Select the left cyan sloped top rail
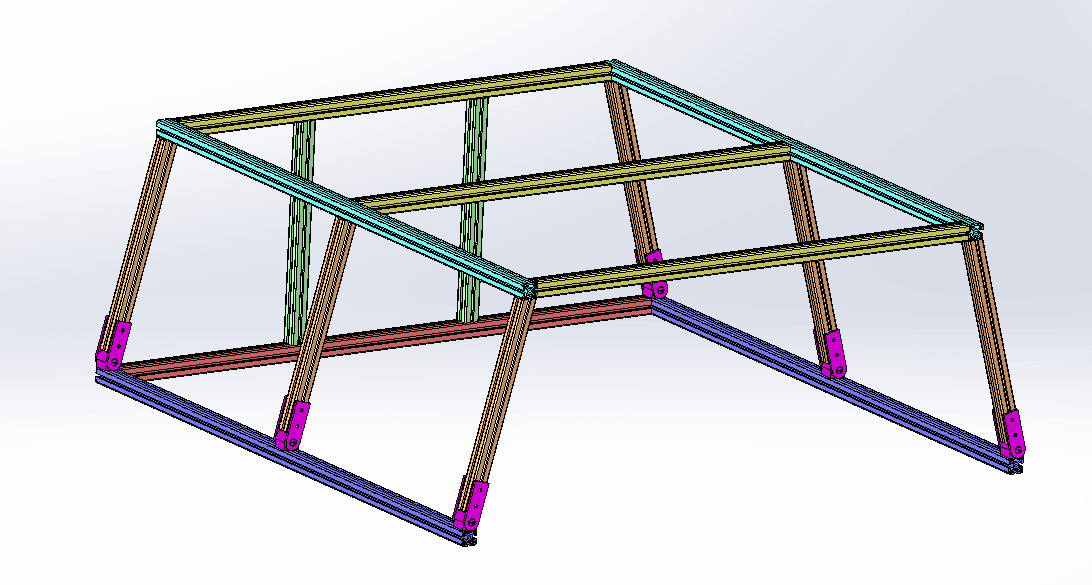The width and height of the screenshot is (1092, 585). pyautogui.click(x=345, y=209)
